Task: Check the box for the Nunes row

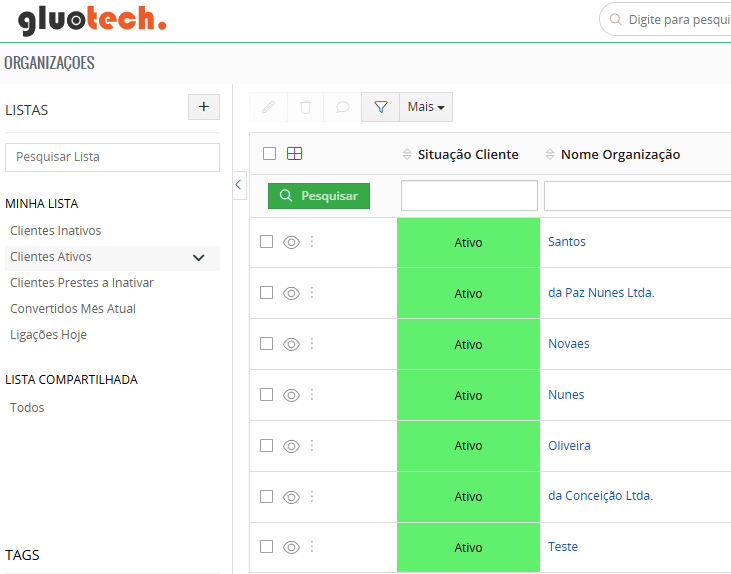Action: 267,395
